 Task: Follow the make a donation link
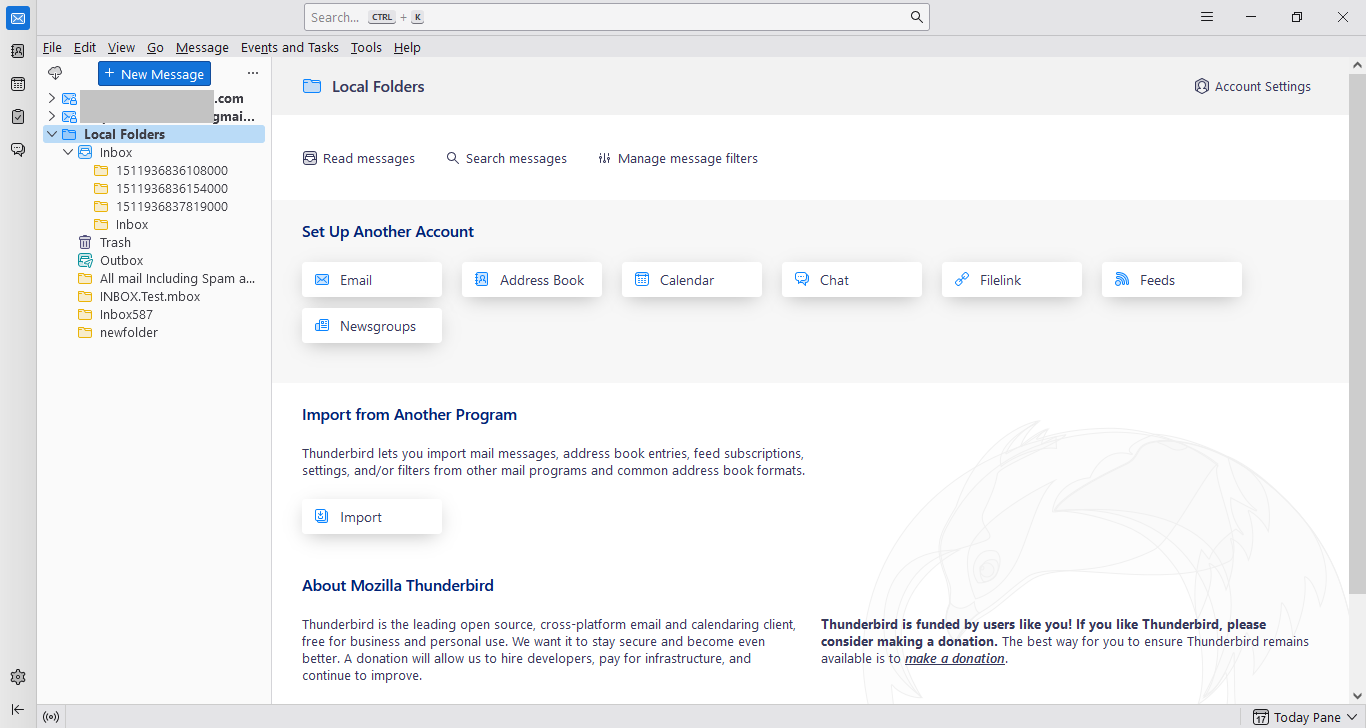(954, 658)
